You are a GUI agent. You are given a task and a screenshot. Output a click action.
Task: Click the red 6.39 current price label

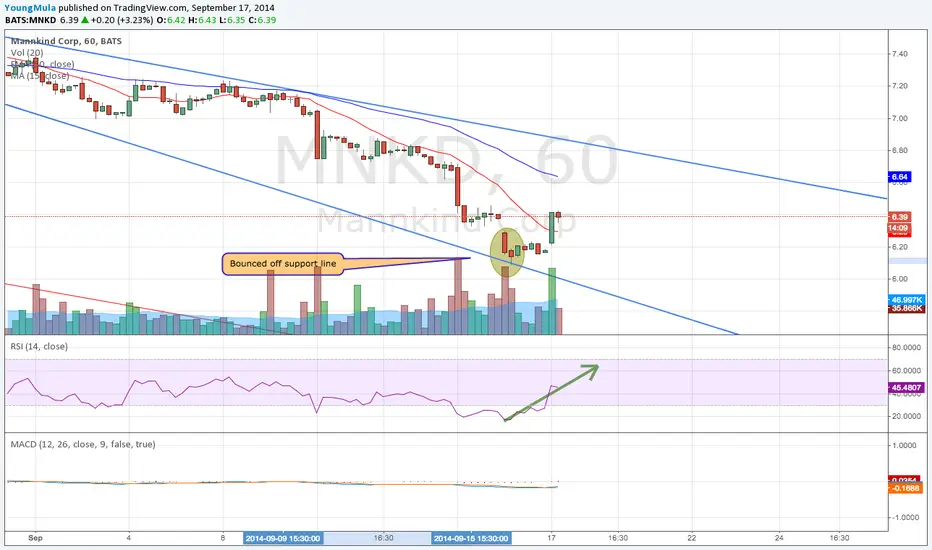point(900,217)
